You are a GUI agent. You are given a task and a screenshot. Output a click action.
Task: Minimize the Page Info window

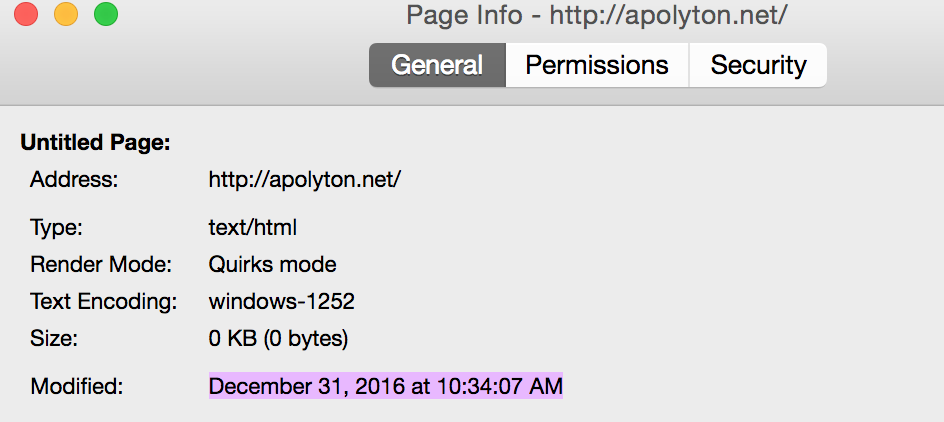point(66,15)
